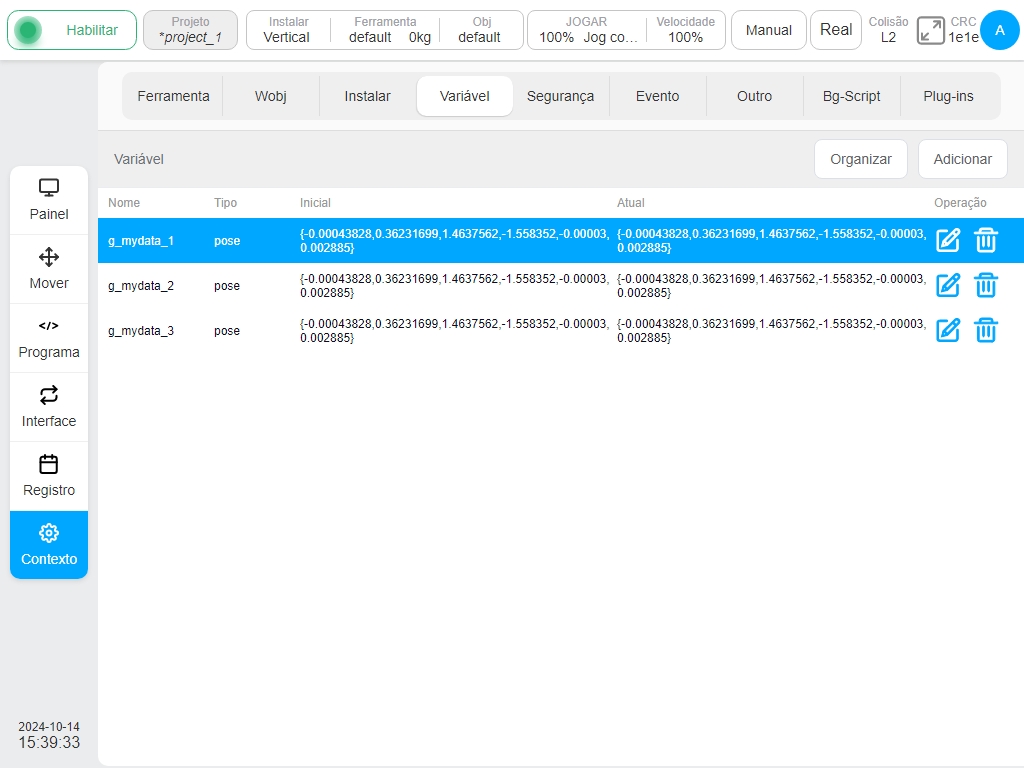Open the Ferramenta default 0kg setting
This screenshot has height=768, width=1024.
(x=385, y=30)
